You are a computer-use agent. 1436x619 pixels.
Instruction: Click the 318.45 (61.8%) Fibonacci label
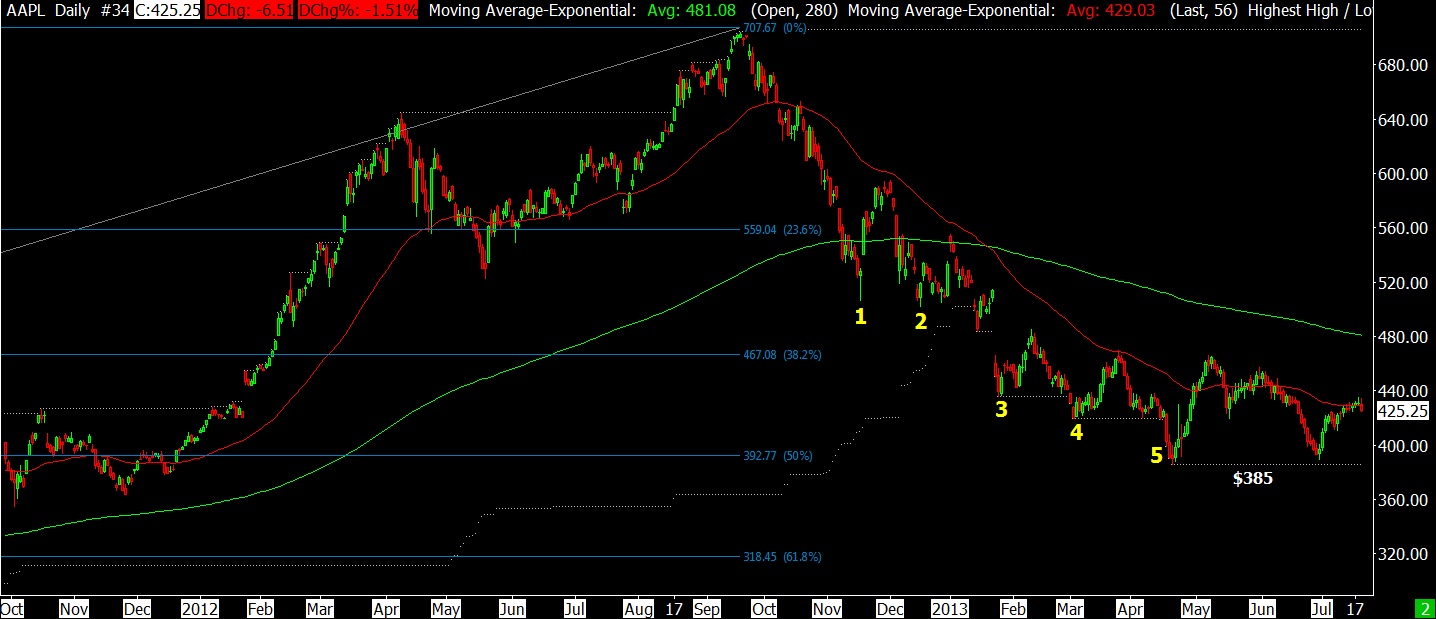(x=781, y=557)
